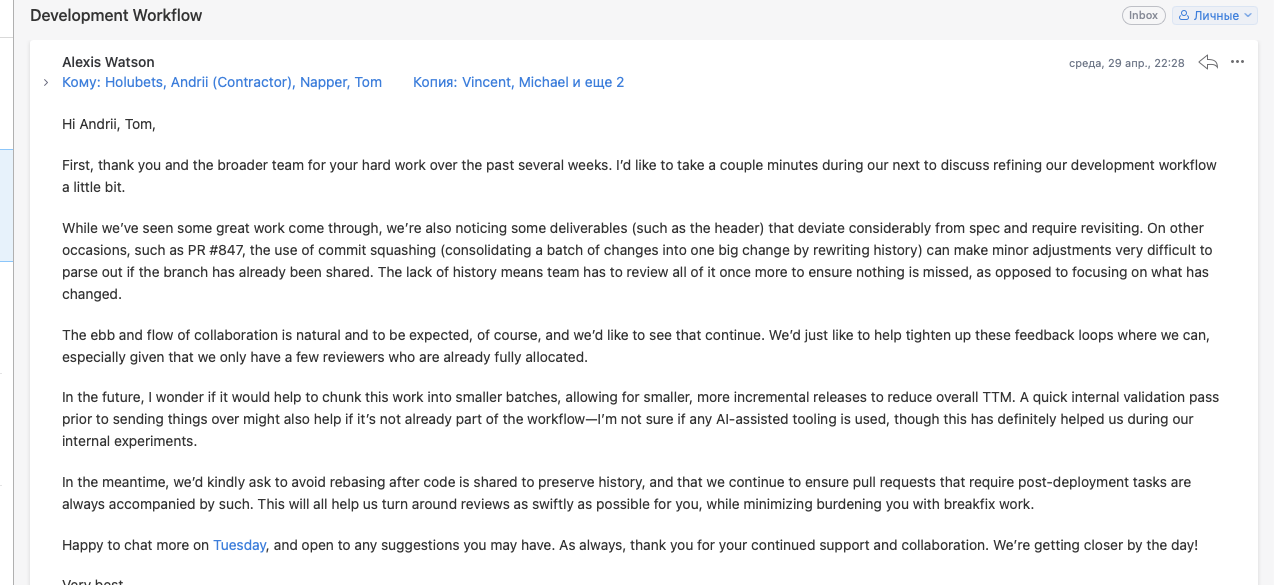Screen dimensions: 1274x585
Task: Click the message timestamp среда, 29 апр.
Action: 1126,63
